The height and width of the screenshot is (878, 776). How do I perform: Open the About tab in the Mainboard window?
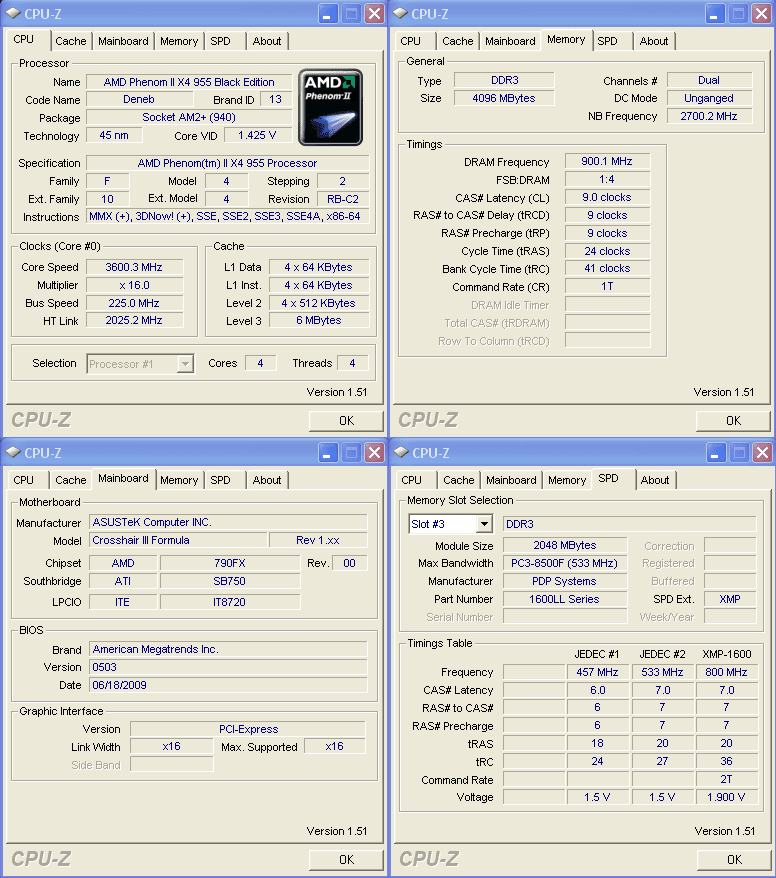coord(267,480)
